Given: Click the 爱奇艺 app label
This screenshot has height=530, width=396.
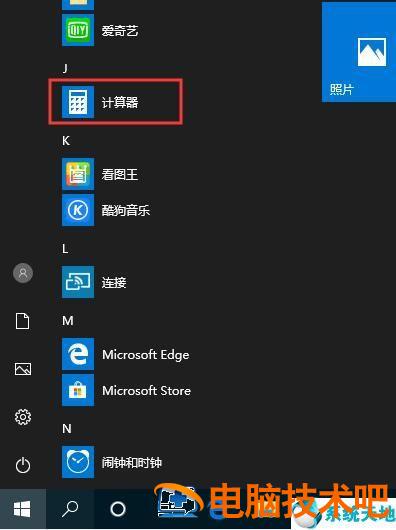Looking at the screenshot, I should 120,31.
